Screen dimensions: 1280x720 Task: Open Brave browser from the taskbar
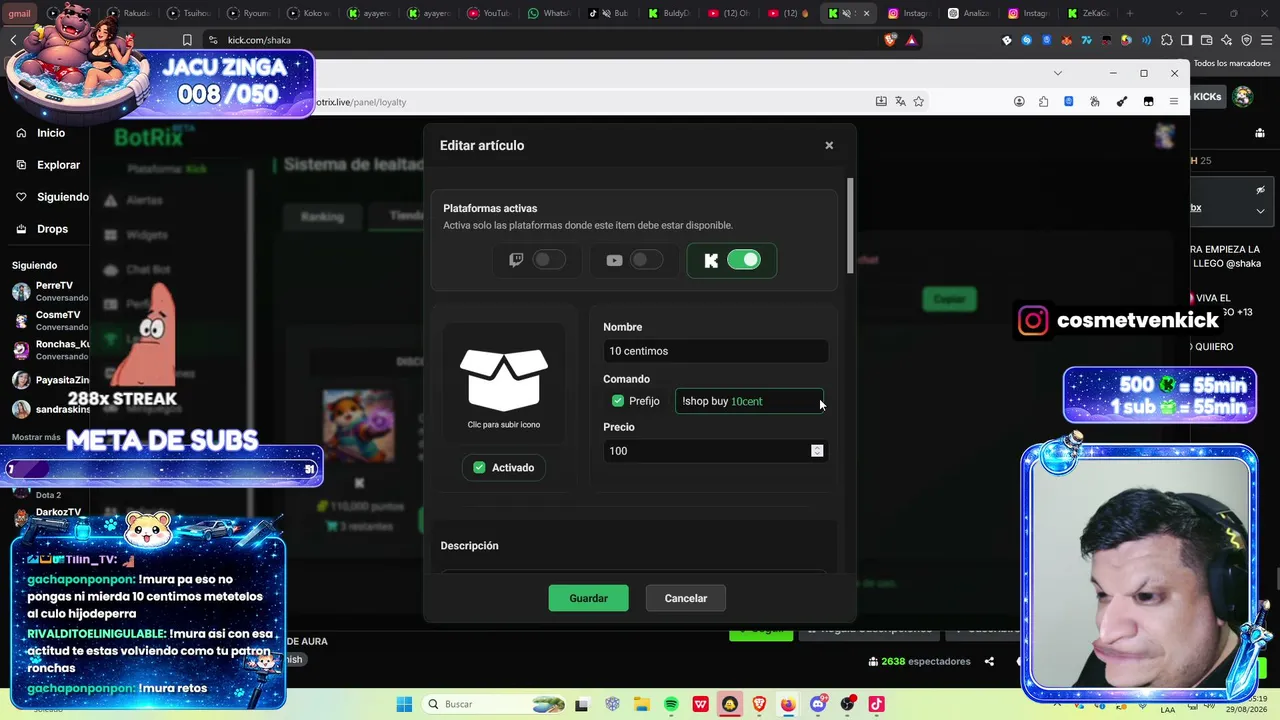point(759,704)
